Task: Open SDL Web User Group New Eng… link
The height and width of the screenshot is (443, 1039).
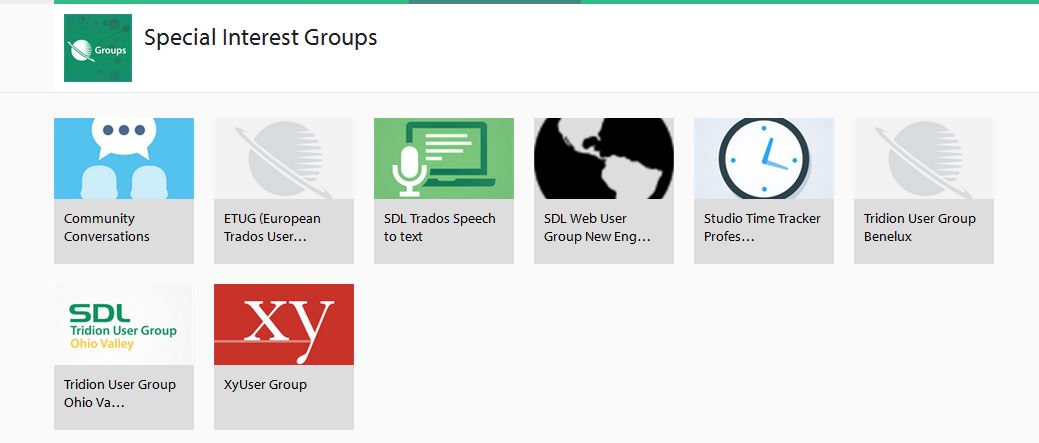Action: pos(597,228)
